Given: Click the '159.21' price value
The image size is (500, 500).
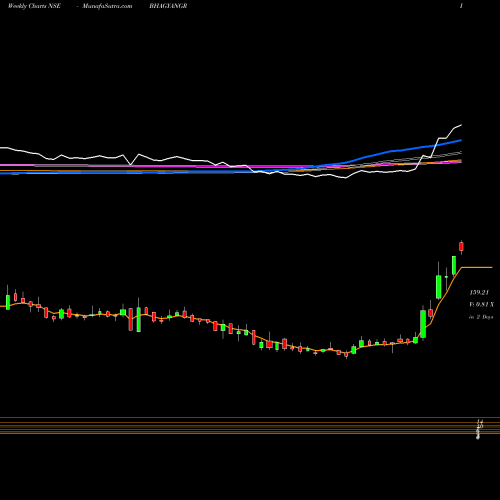Looking at the screenshot, I should 479,292.
